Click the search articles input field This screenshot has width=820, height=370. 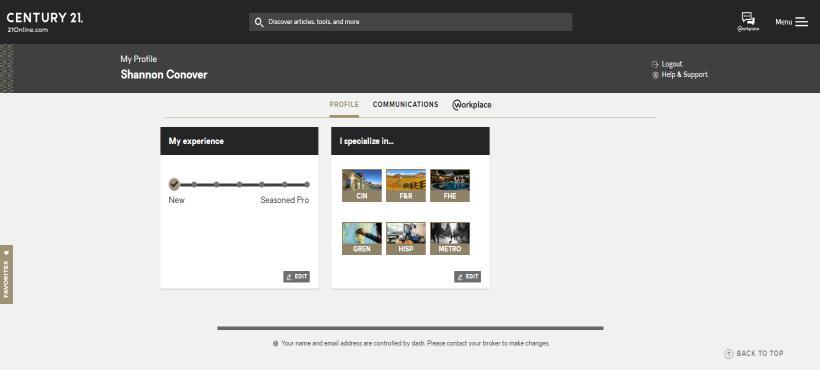click(411, 22)
